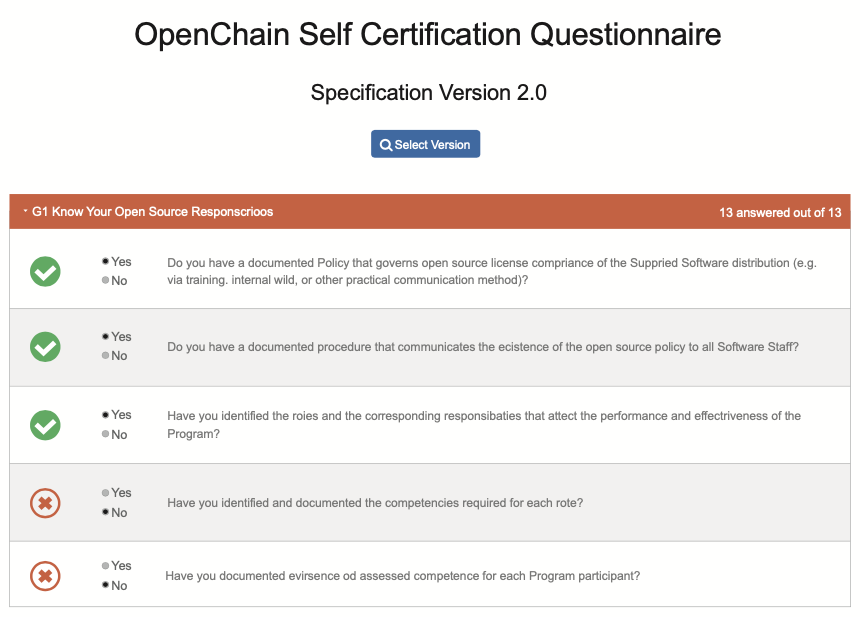Click the '13 answered out of 13' counter
Image resolution: width=860 pixels, height=617 pixels.
pos(780,213)
